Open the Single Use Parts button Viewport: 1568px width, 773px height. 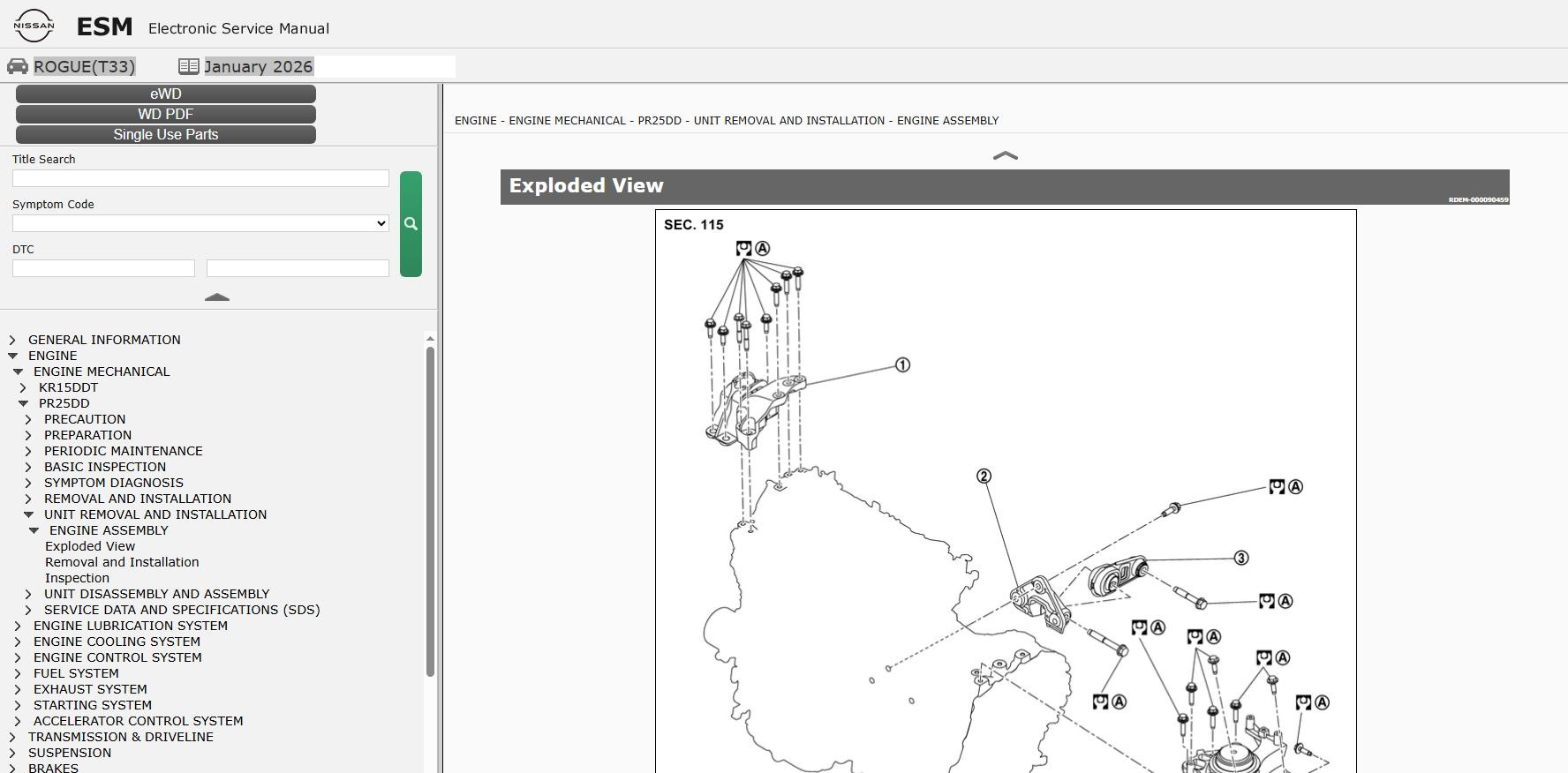point(166,134)
